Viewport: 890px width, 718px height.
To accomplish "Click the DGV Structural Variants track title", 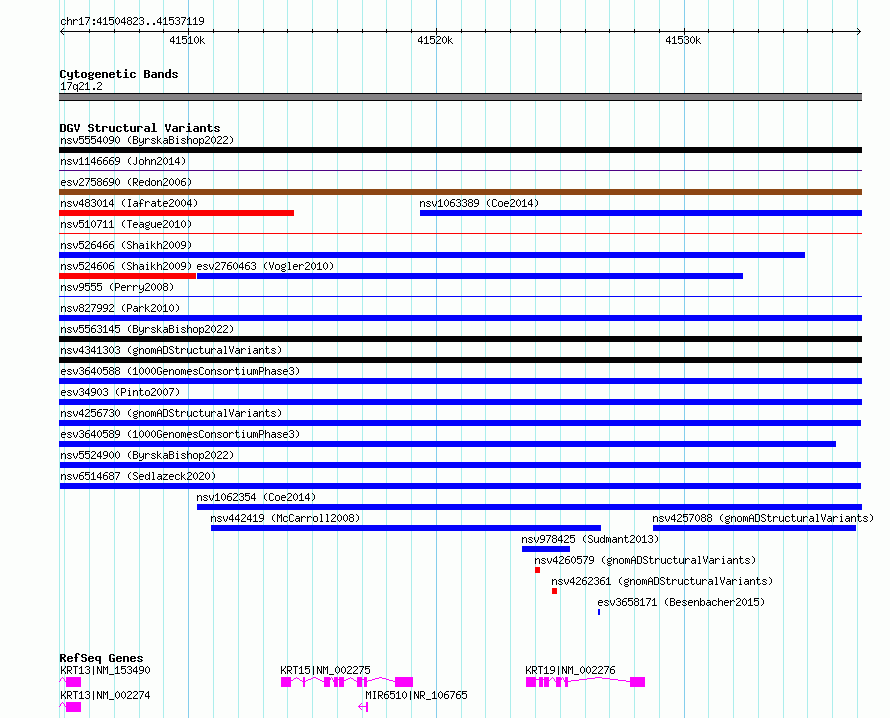I will point(140,128).
